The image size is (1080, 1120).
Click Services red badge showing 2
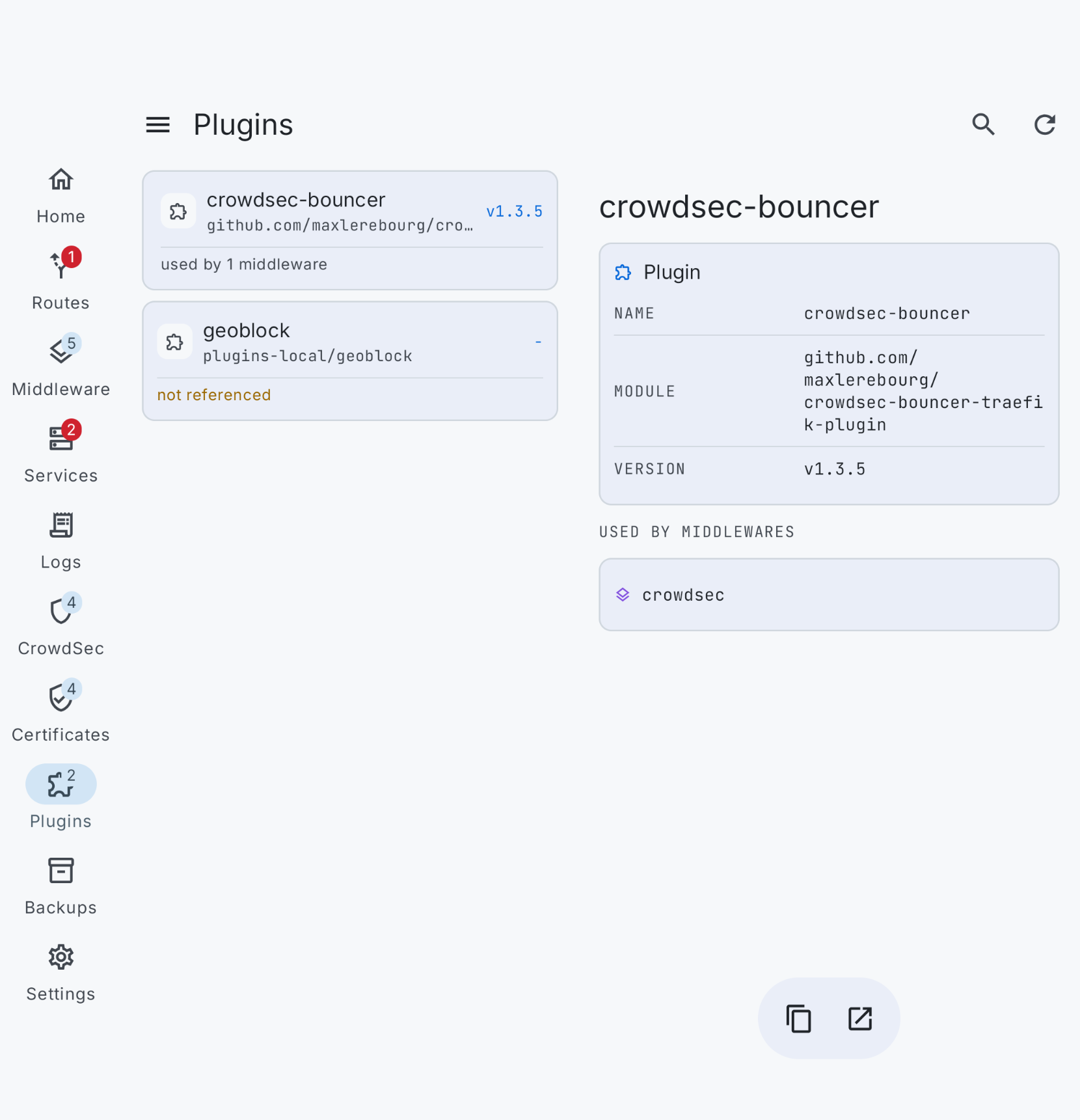72,430
